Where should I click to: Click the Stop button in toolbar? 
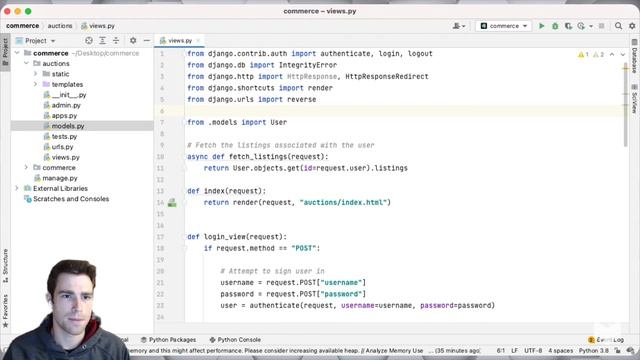tap(601, 26)
